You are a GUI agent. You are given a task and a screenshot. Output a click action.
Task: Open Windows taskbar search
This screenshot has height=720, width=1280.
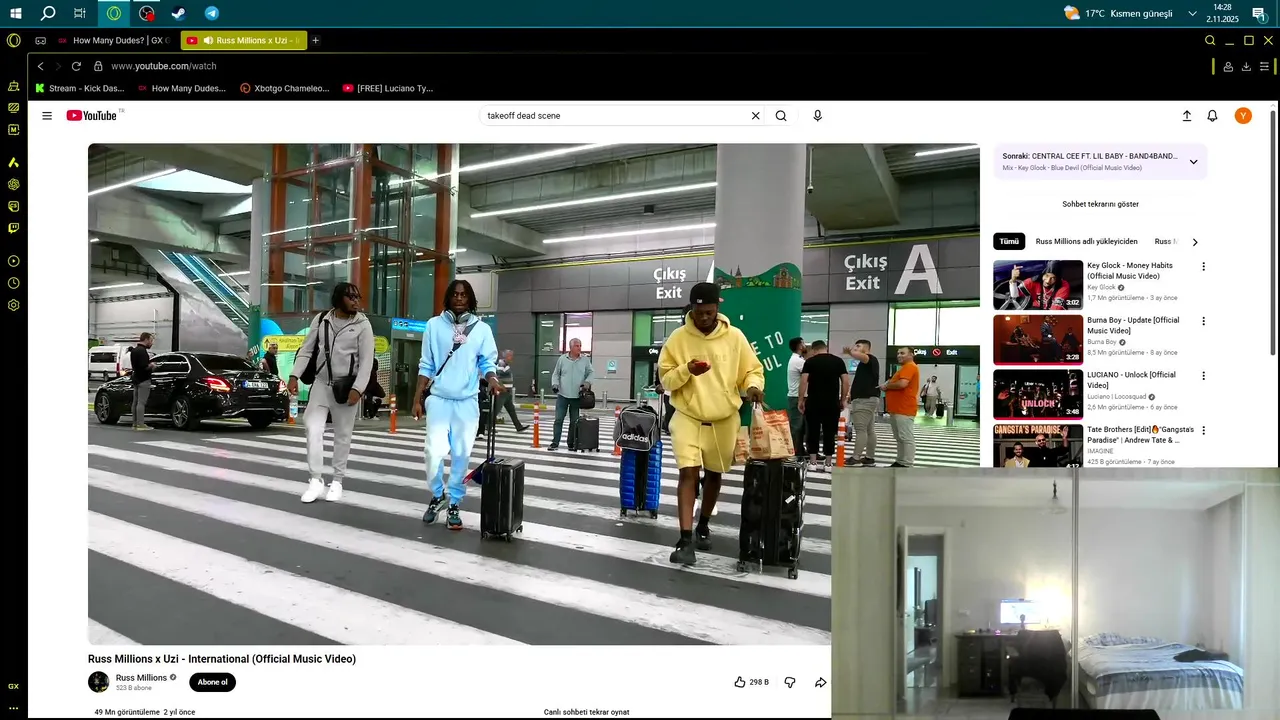(47, 13)
